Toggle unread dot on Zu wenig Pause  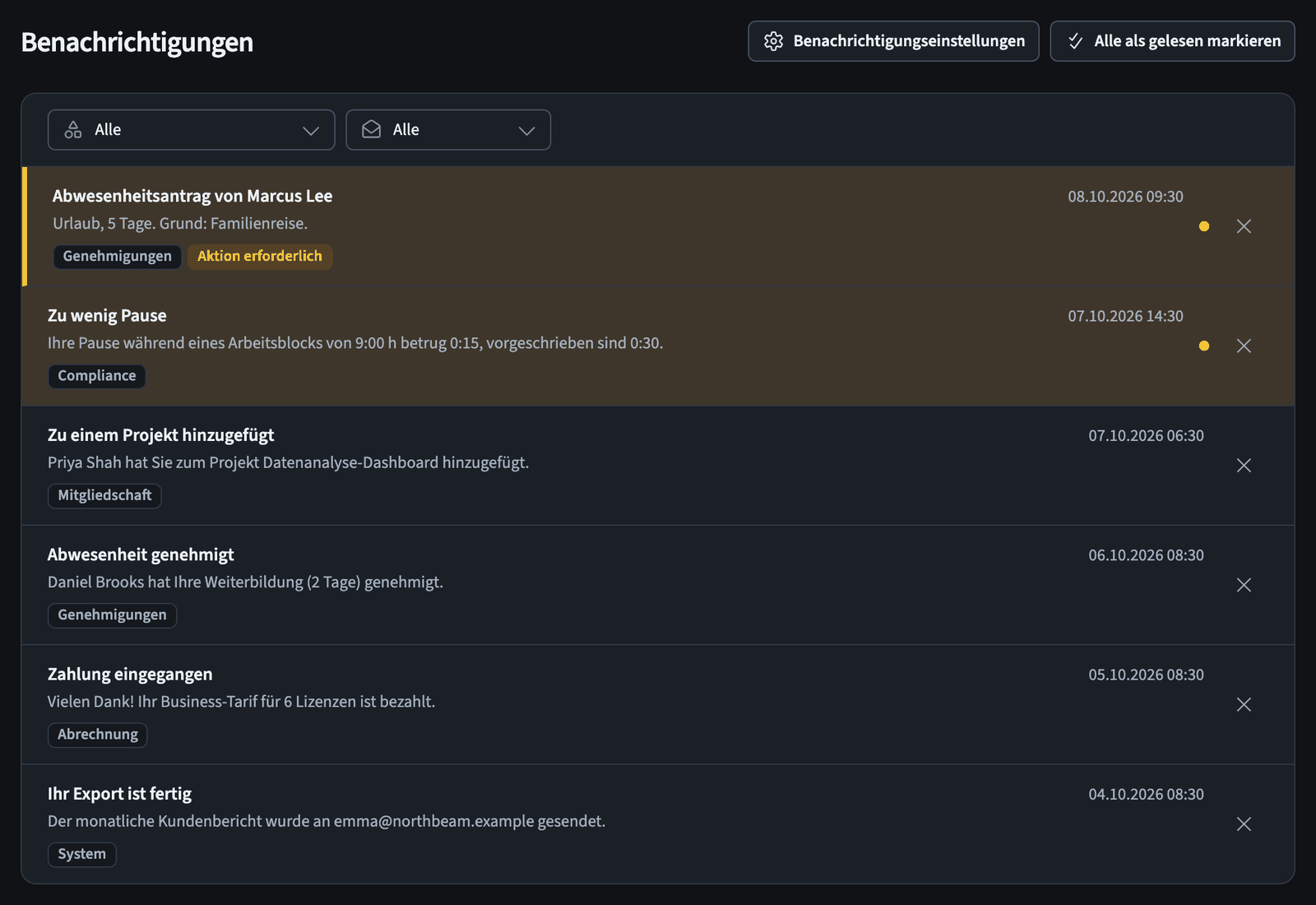[1204, 346]
